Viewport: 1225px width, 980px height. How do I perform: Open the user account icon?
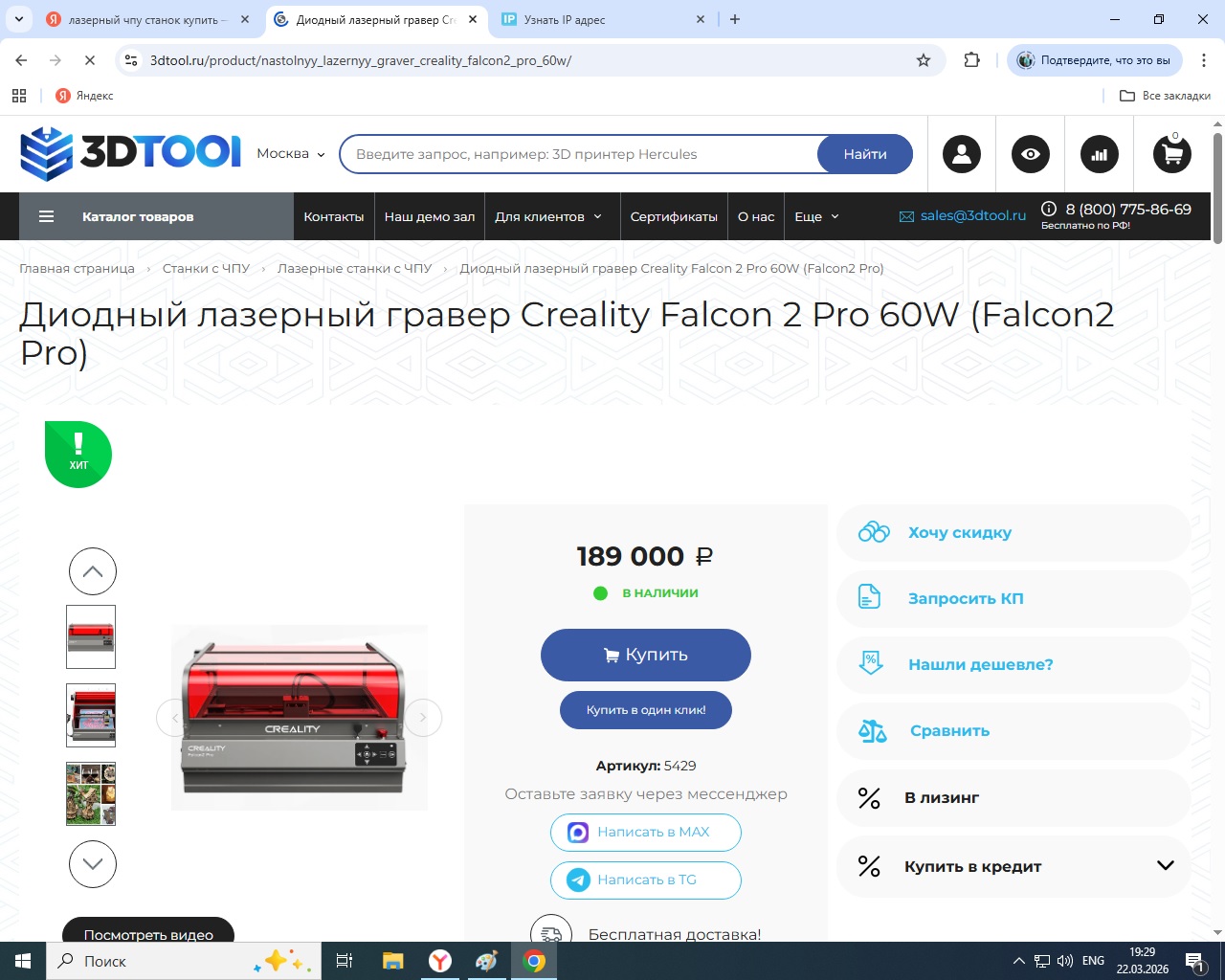coord(961,154)
